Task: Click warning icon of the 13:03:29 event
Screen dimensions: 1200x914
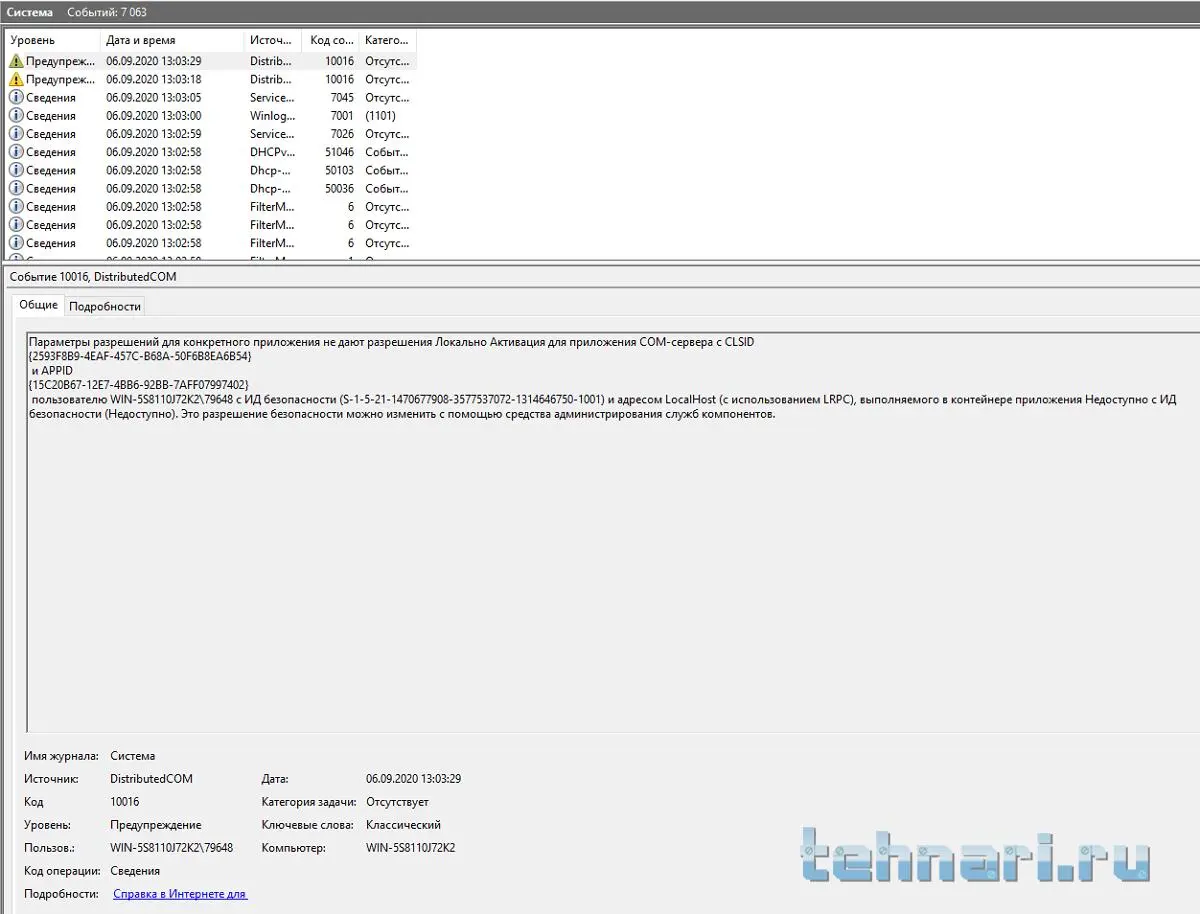Action: tap(15, 61)
